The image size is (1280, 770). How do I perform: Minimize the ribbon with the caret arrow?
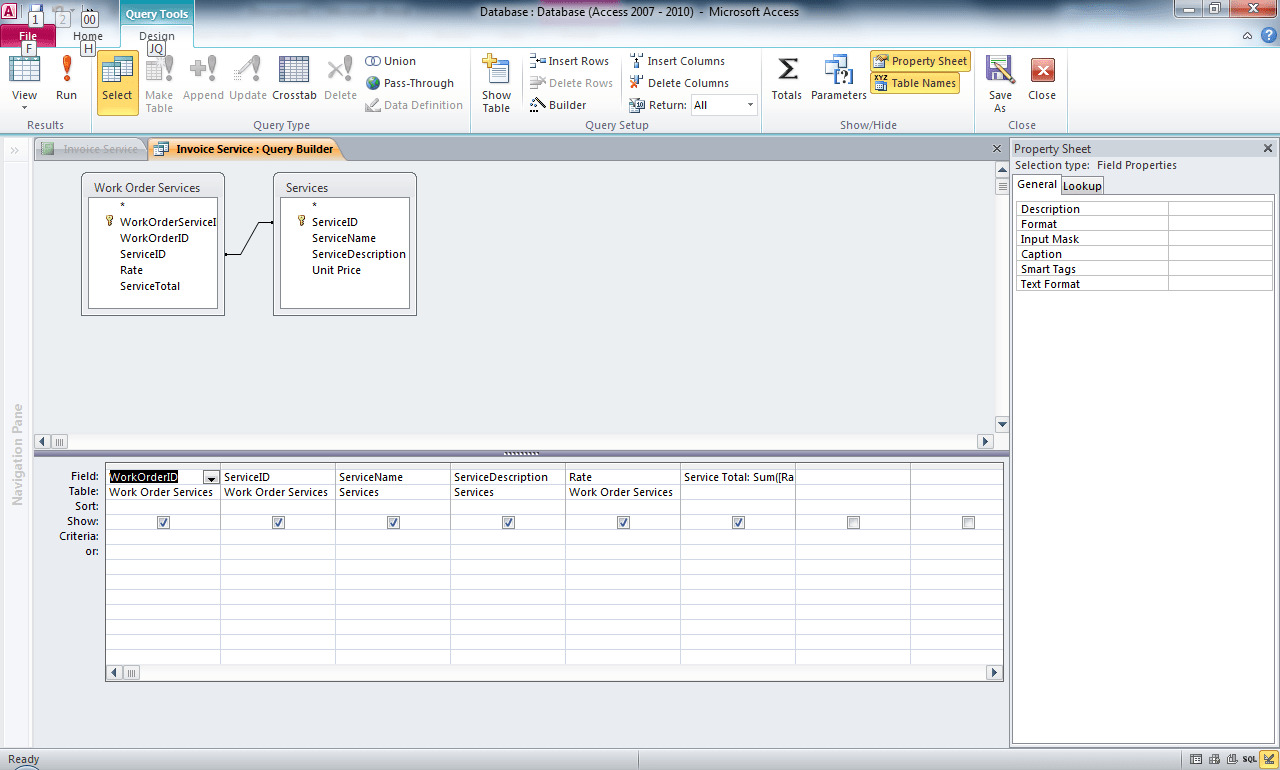(x=1247, y=35)
